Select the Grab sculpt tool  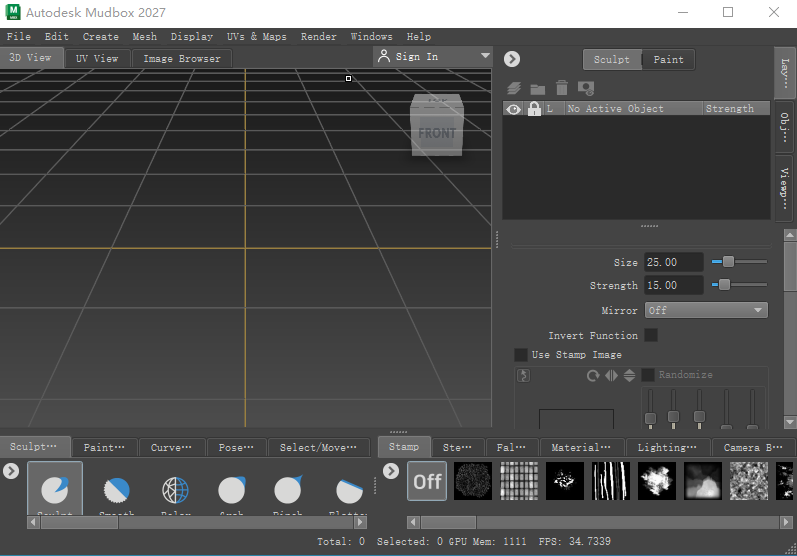(232, 489)
